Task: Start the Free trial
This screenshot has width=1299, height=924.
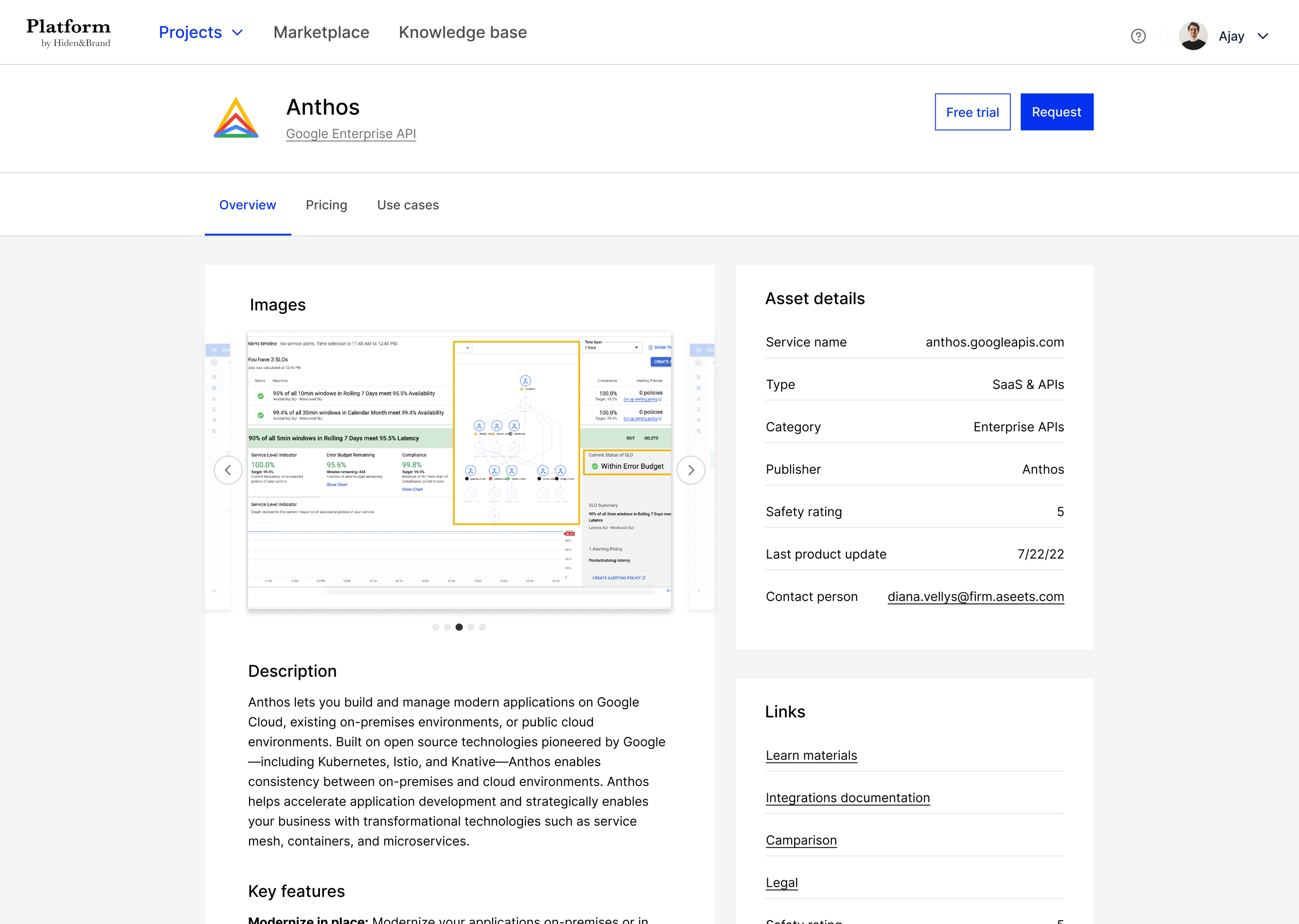Action: tap(973, 112)
